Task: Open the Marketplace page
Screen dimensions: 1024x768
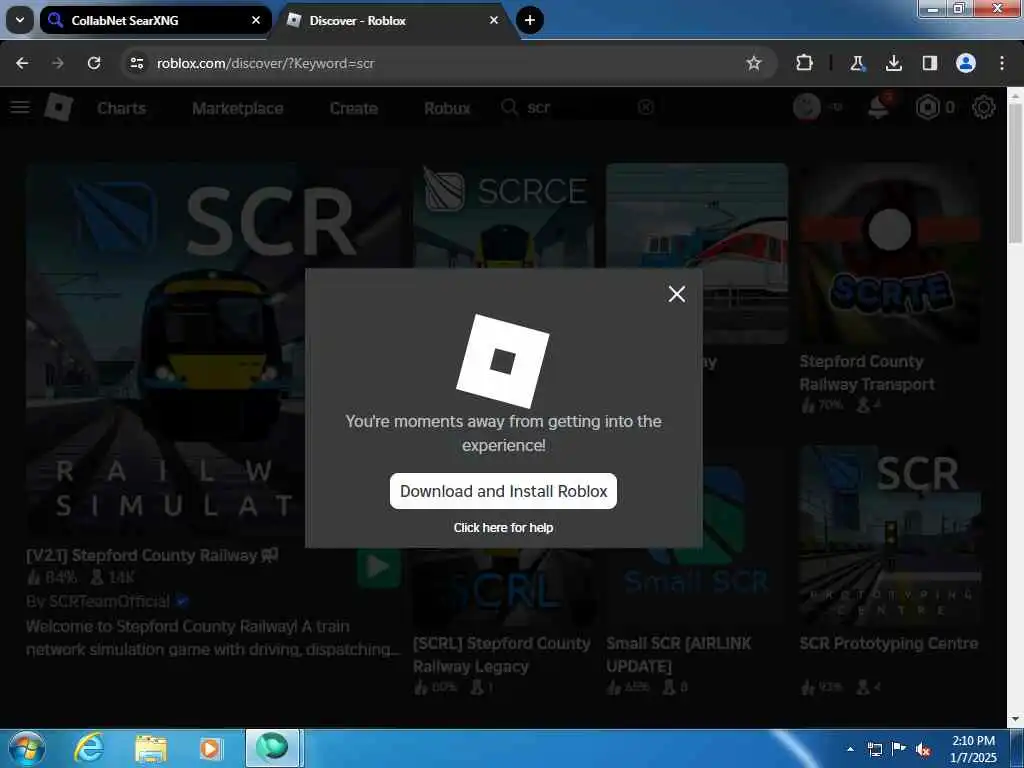Action: tap(238, 108)
